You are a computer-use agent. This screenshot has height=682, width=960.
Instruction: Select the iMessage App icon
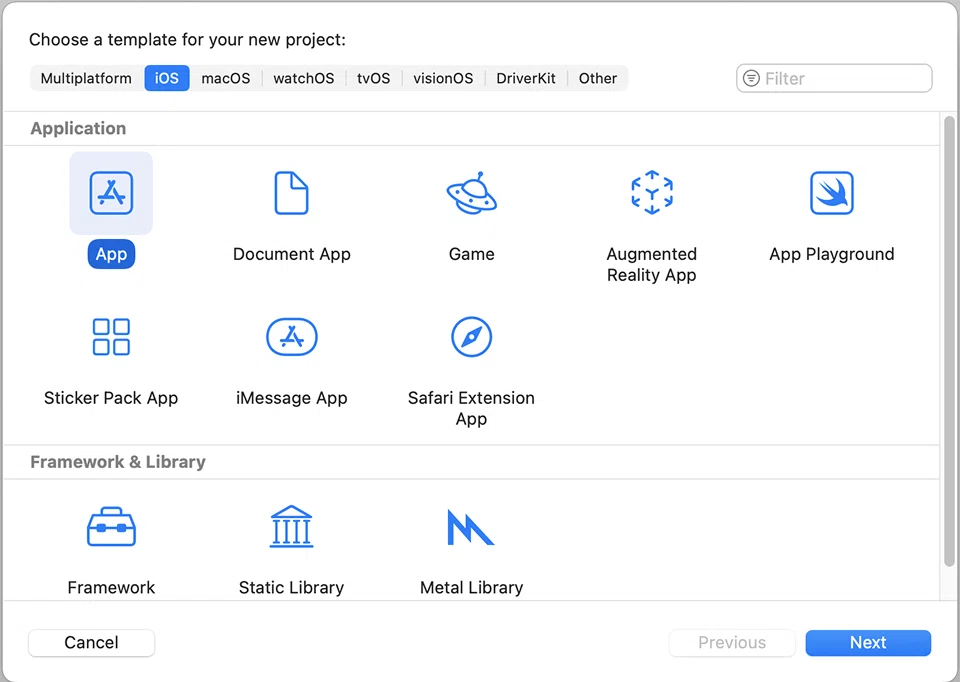[x=291, y=337]
